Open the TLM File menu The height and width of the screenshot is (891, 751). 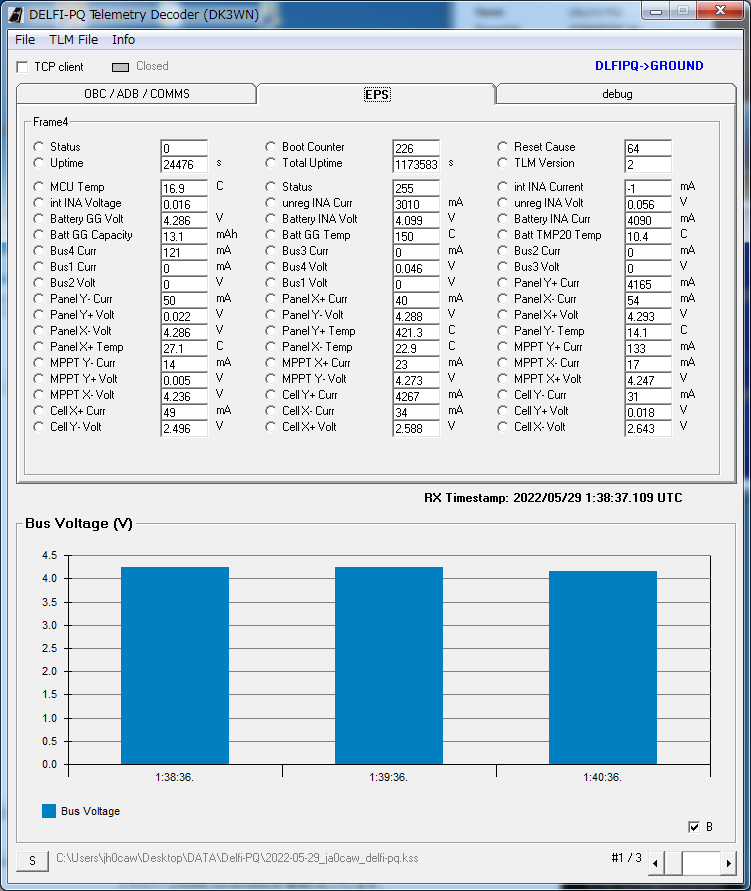pyautogui.click(x=73, y=40)
